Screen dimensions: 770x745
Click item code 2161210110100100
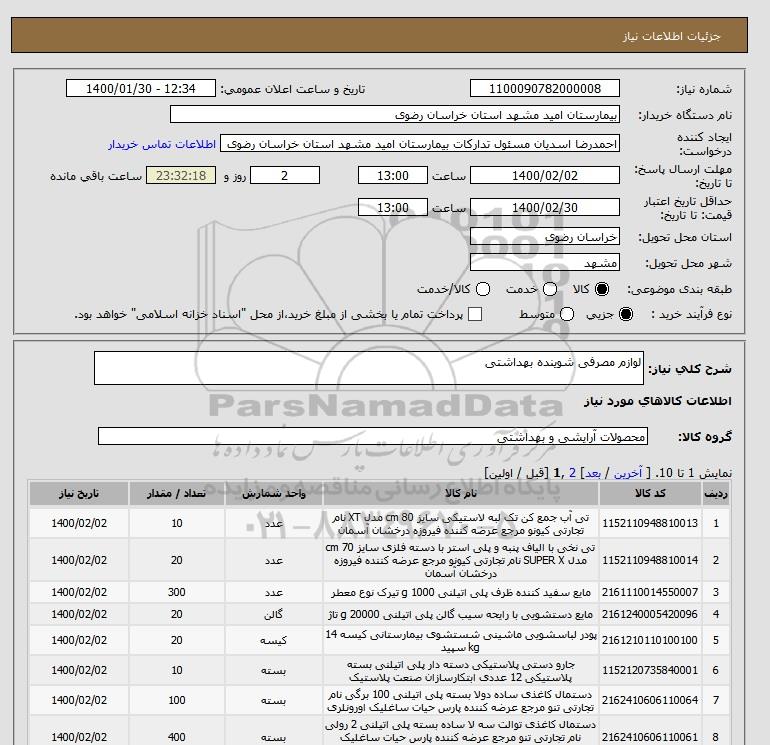click(x=650, y=640)
